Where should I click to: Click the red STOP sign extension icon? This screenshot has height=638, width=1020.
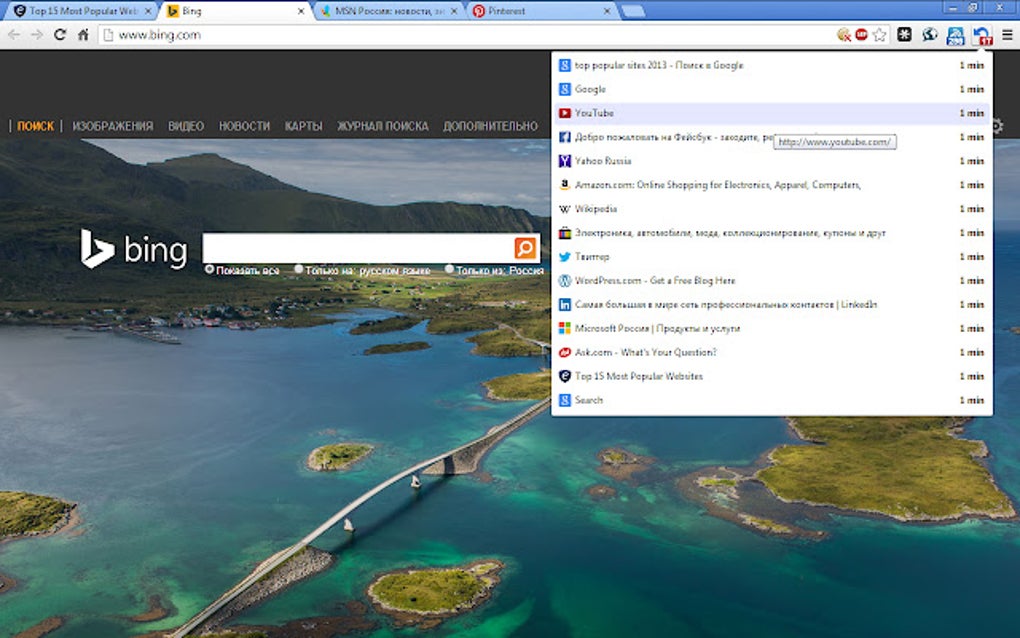[x=862, y=35]
